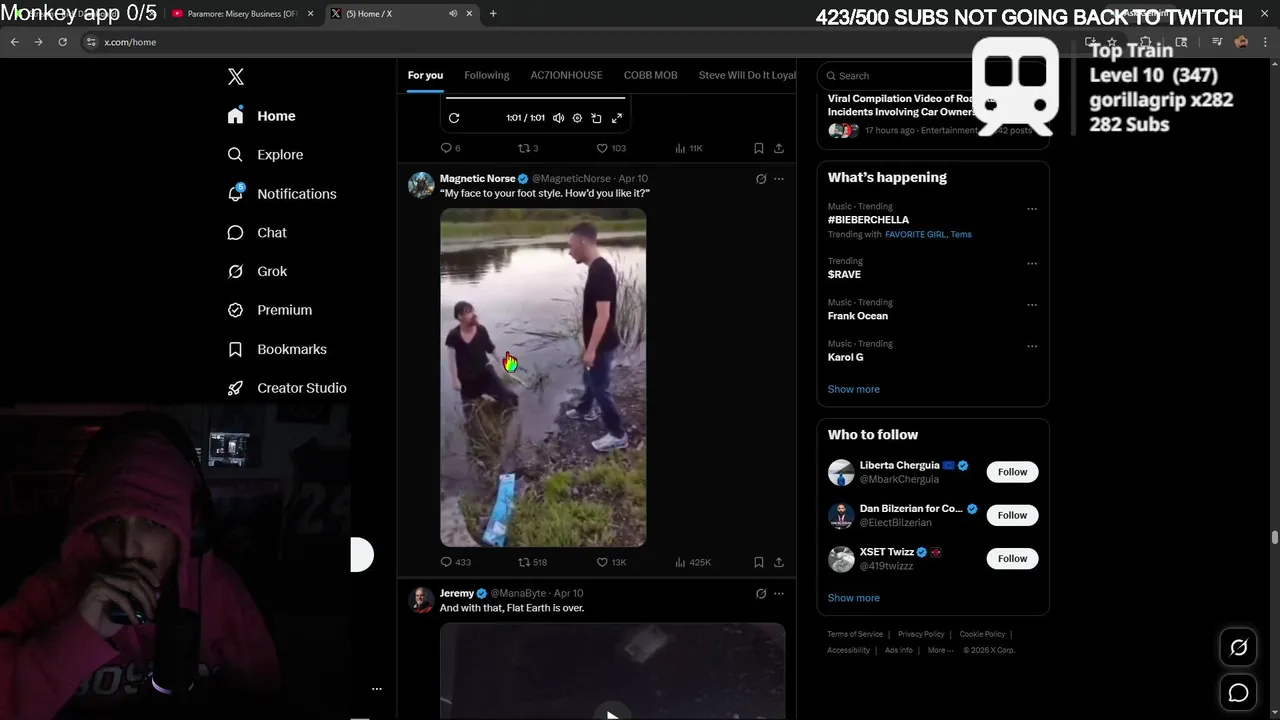Open the Terms of Service footer link
This screenshot has height=720, width=1280.
pyautogui.click(x=855, y=634)
